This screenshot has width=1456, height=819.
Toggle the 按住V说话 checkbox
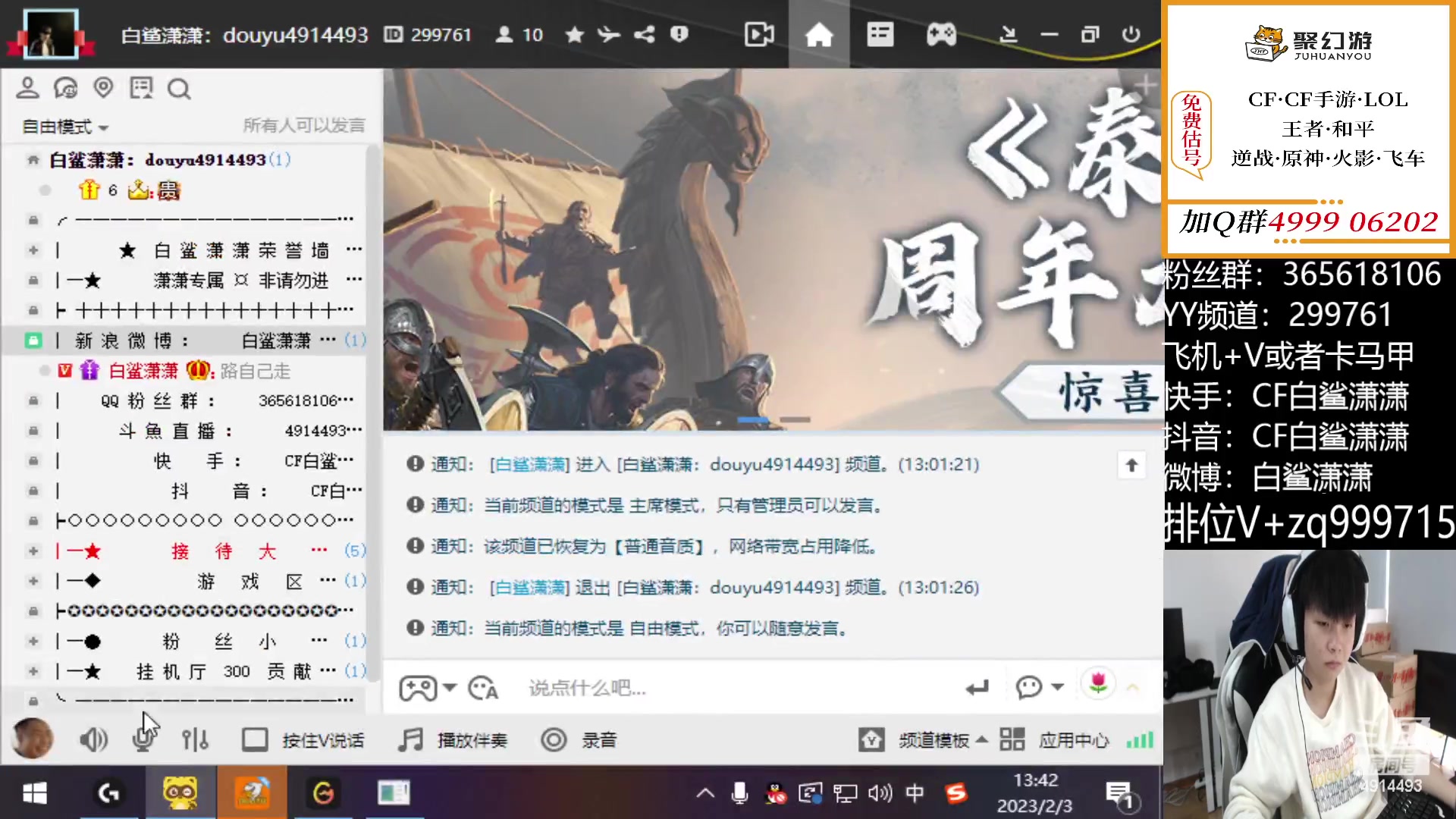[254, 739]
